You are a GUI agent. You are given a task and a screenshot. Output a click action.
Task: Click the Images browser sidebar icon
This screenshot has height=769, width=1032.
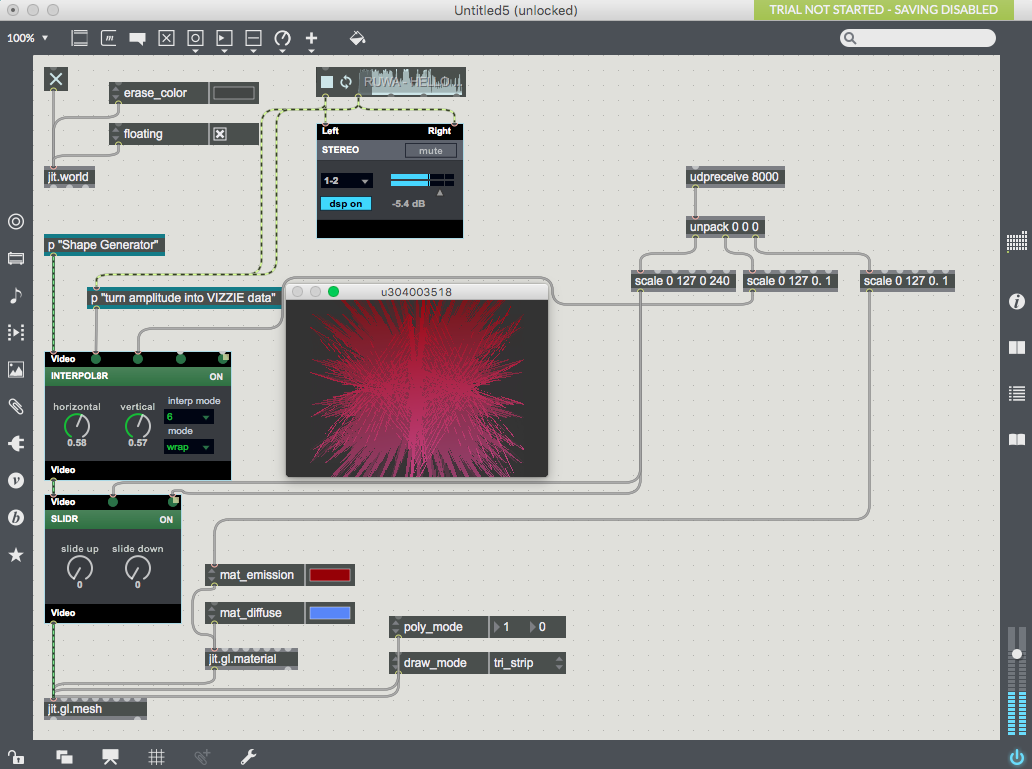point(16,369)
